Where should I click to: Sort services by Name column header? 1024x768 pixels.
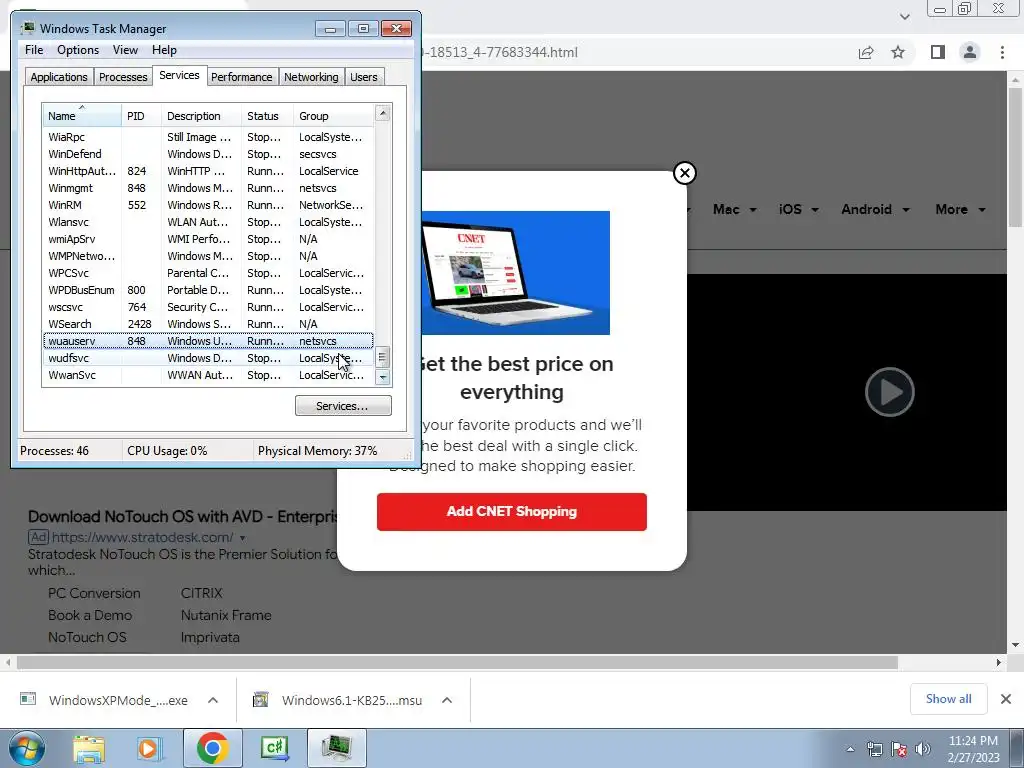82,116
